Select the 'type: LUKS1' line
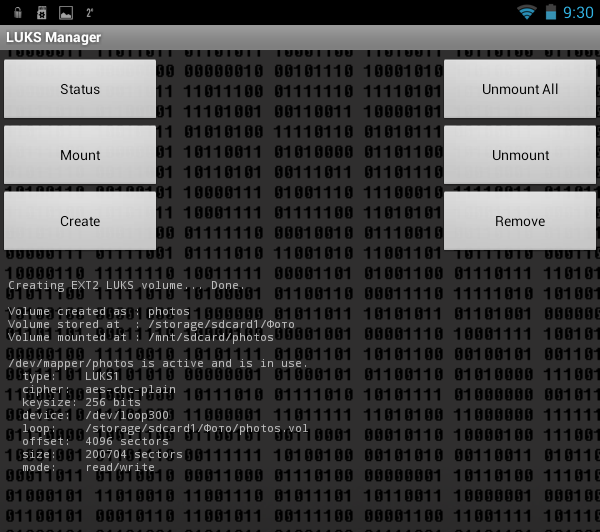 70,377
